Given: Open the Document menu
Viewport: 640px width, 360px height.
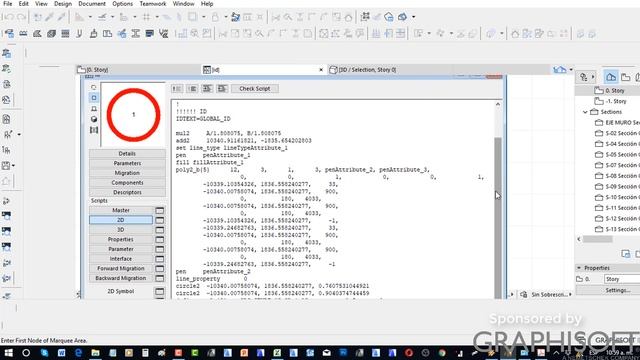Looking at the screenshot, I should (x=92, y=4).
